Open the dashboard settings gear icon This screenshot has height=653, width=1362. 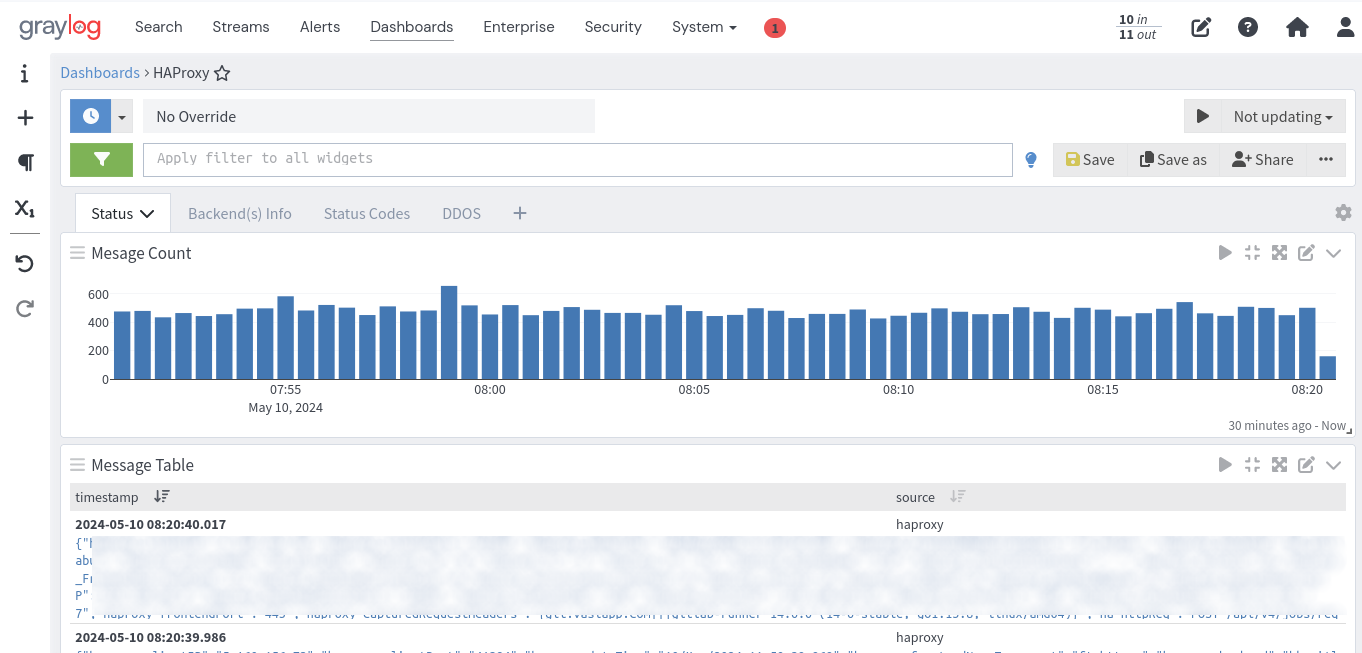(1343, 213)
